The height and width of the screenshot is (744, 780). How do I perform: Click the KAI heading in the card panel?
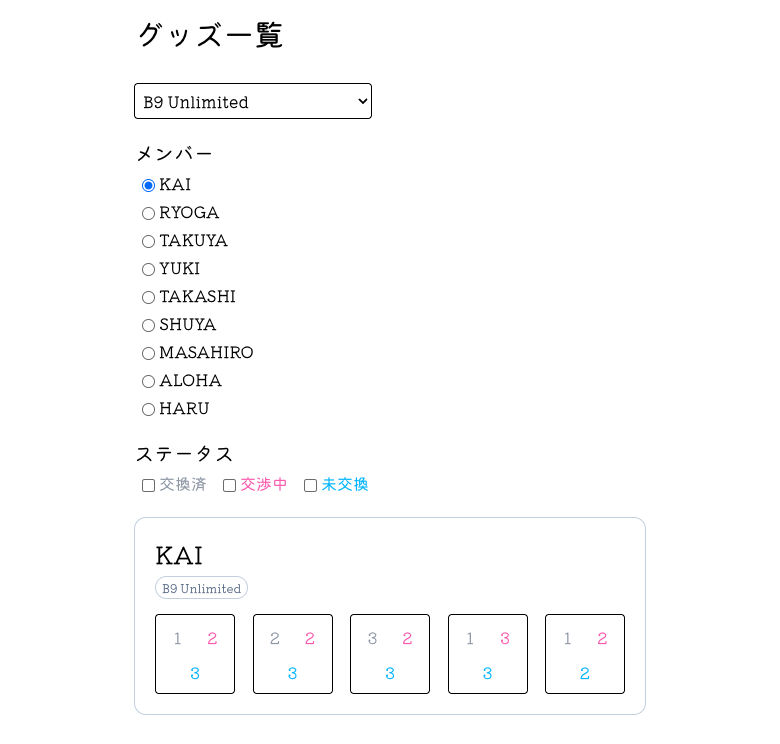point(180,556)
